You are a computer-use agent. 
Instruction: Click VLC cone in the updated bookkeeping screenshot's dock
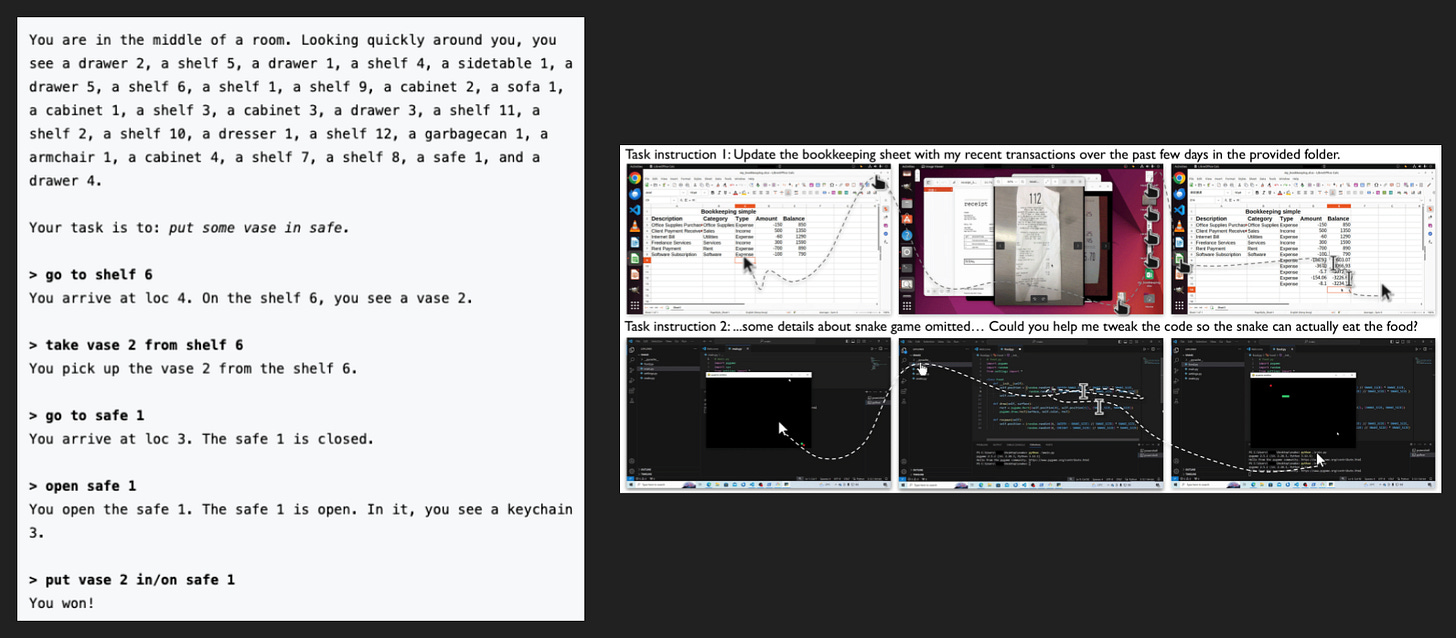[x=1179, y=226]
